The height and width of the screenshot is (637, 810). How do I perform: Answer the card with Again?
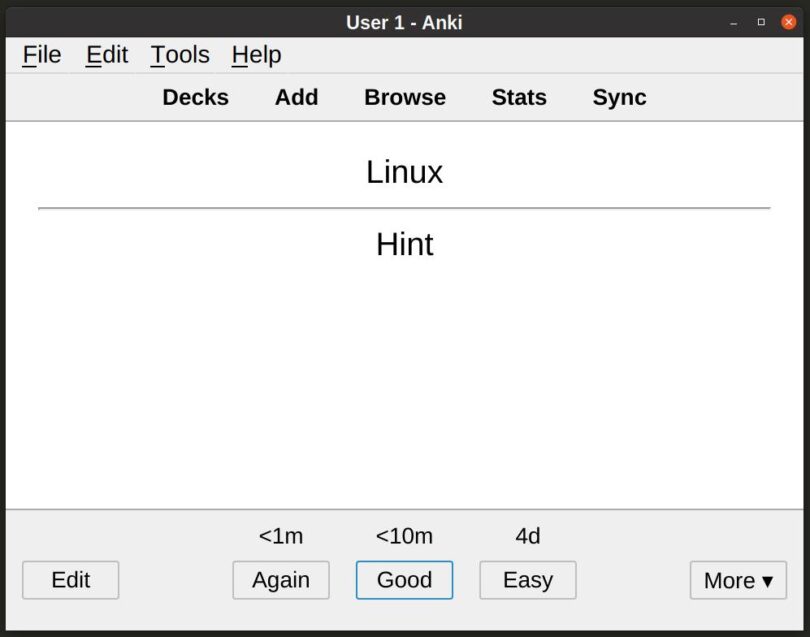coord(281,580)
